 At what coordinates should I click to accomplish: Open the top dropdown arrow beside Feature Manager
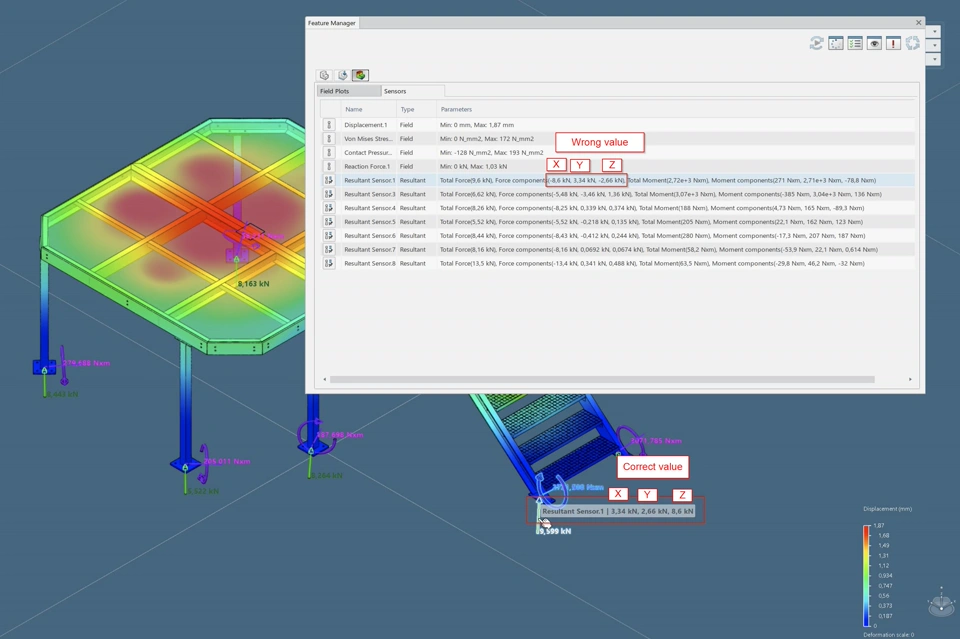[x=934, y=31]
